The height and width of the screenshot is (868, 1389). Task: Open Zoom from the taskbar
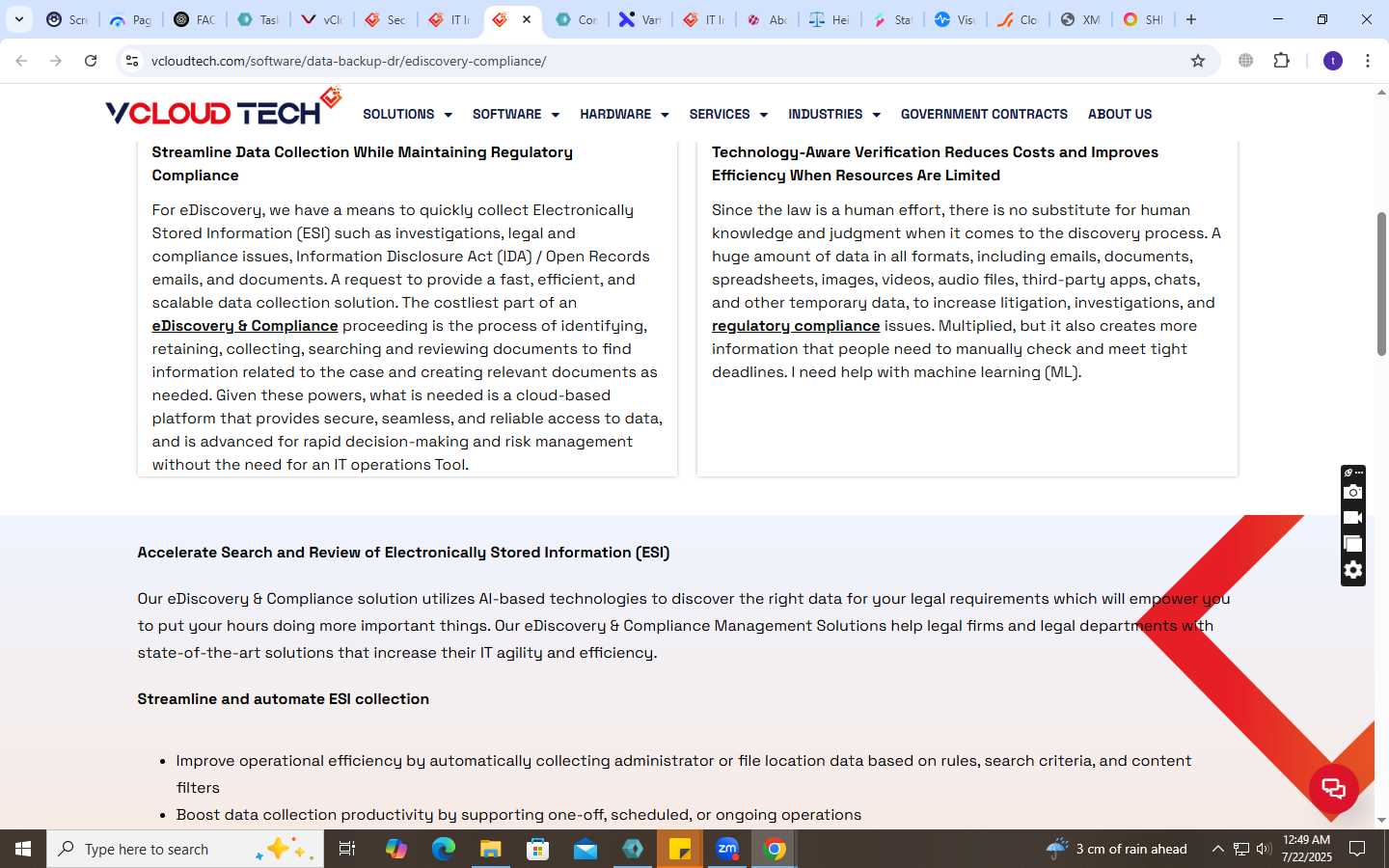pos(727,849)
